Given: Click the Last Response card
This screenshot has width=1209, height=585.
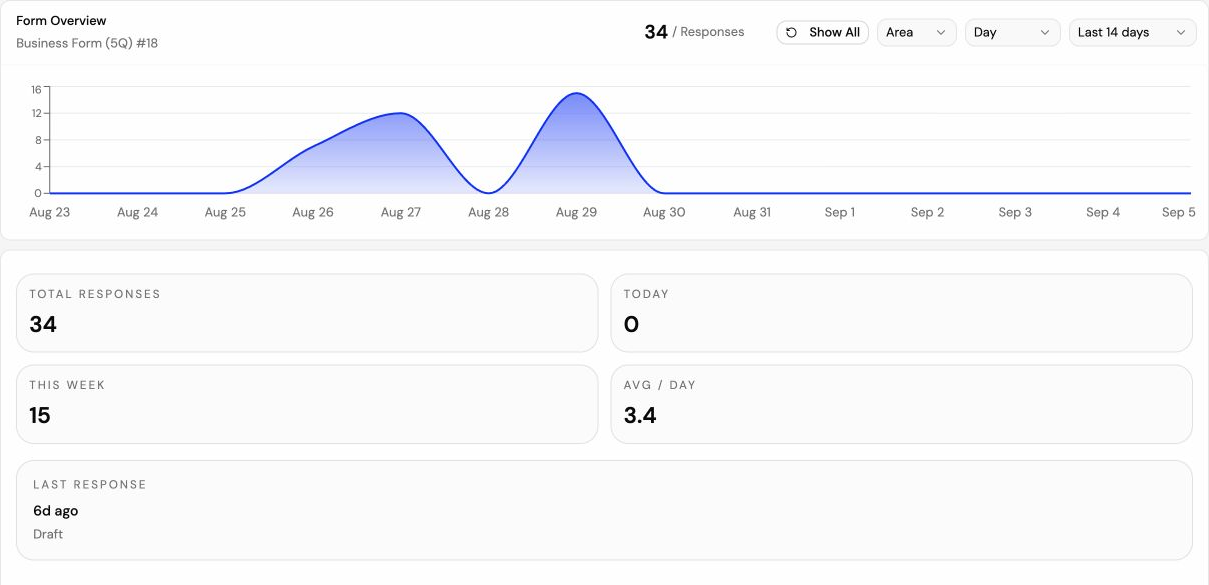Looking at the screenshot, I should [x=604, y=510].
